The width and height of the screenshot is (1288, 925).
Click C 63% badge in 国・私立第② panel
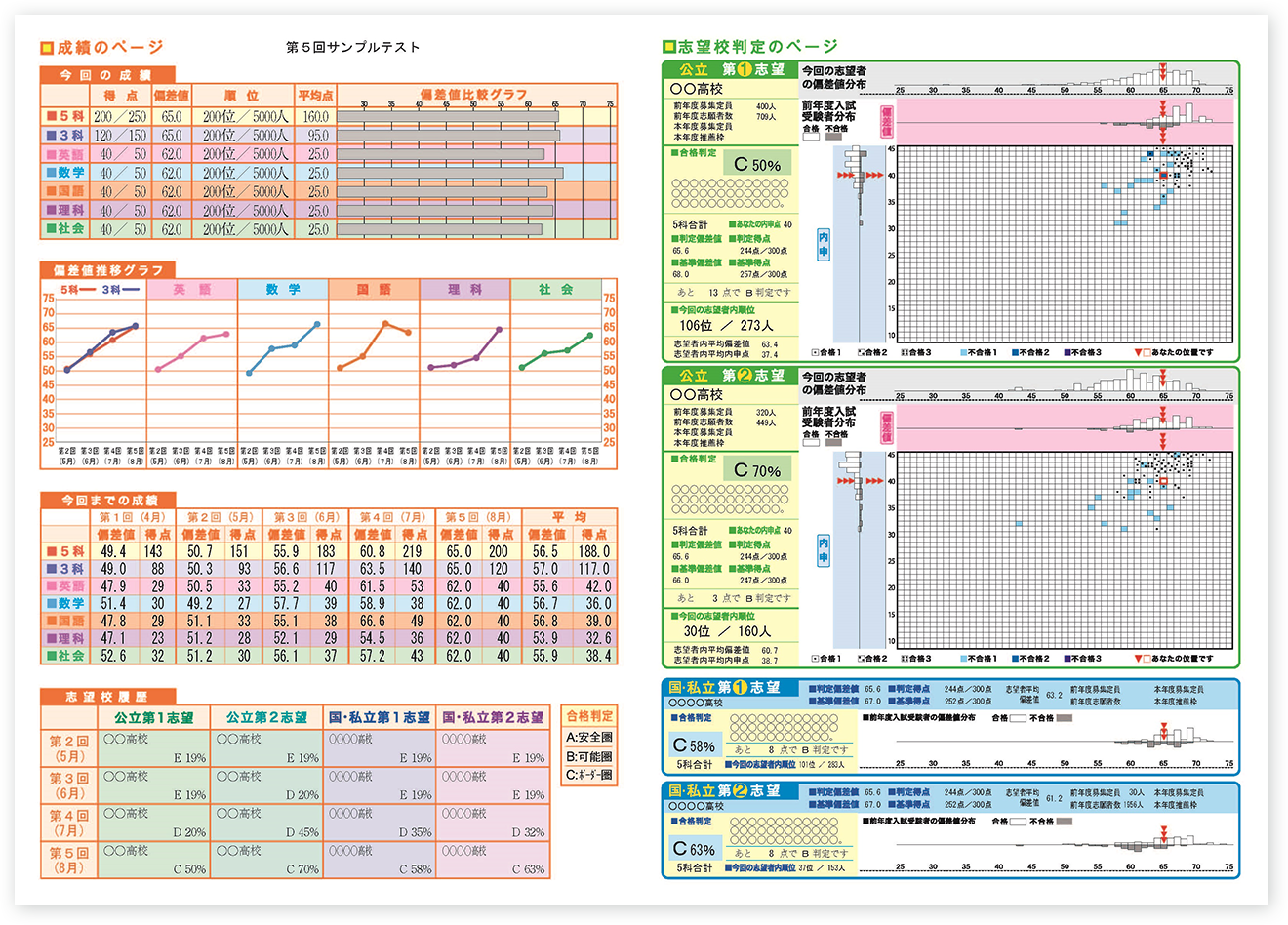(x=694, y=849)
